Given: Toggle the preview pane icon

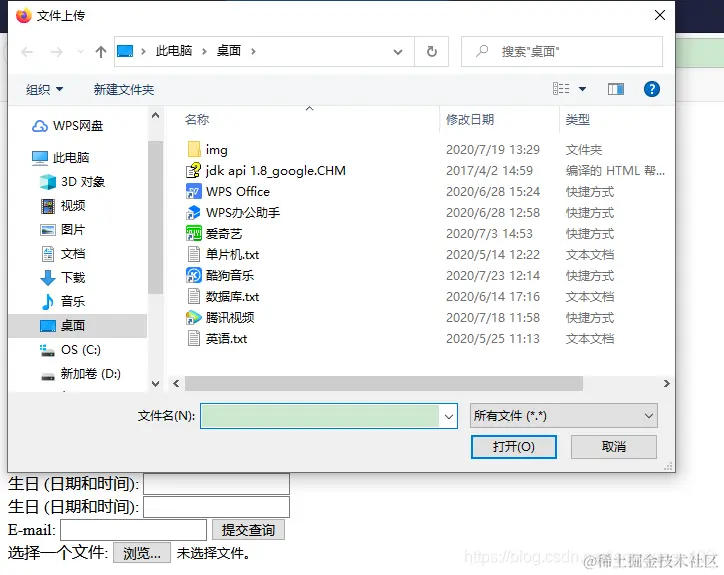Looking at the screenshot, I should 615,89.
